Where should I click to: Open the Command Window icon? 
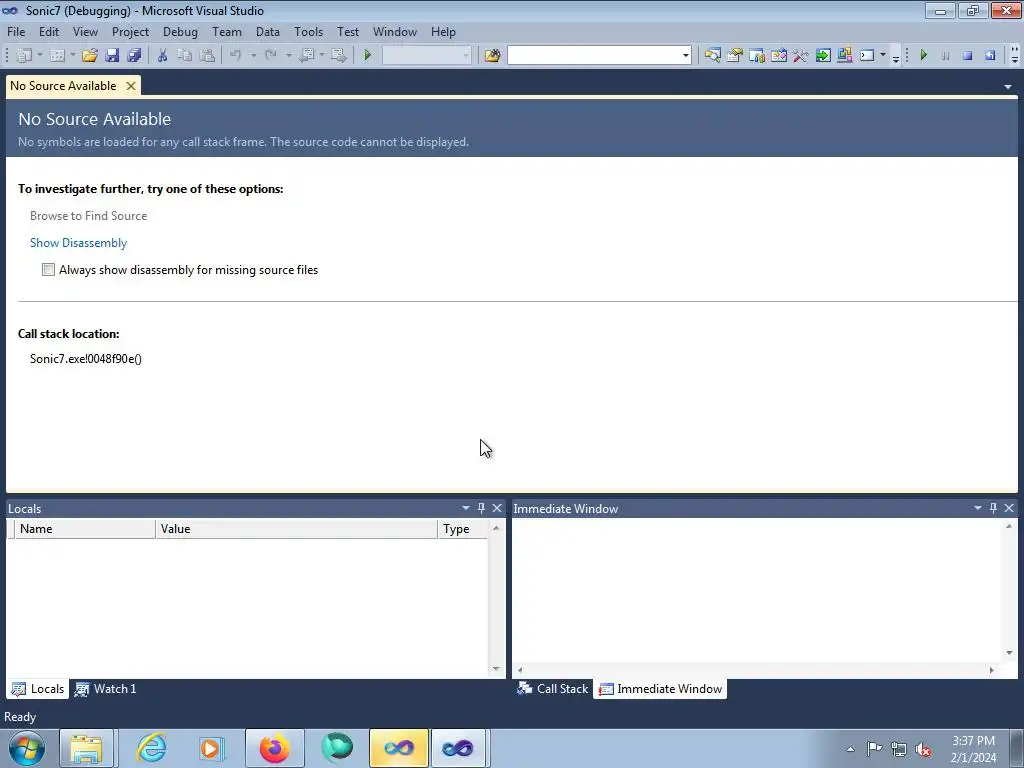coord(867,56)
